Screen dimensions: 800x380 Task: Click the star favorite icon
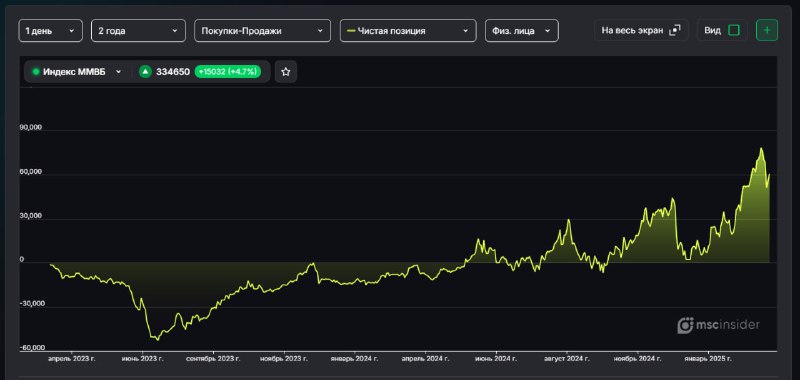tap(286, 72)
